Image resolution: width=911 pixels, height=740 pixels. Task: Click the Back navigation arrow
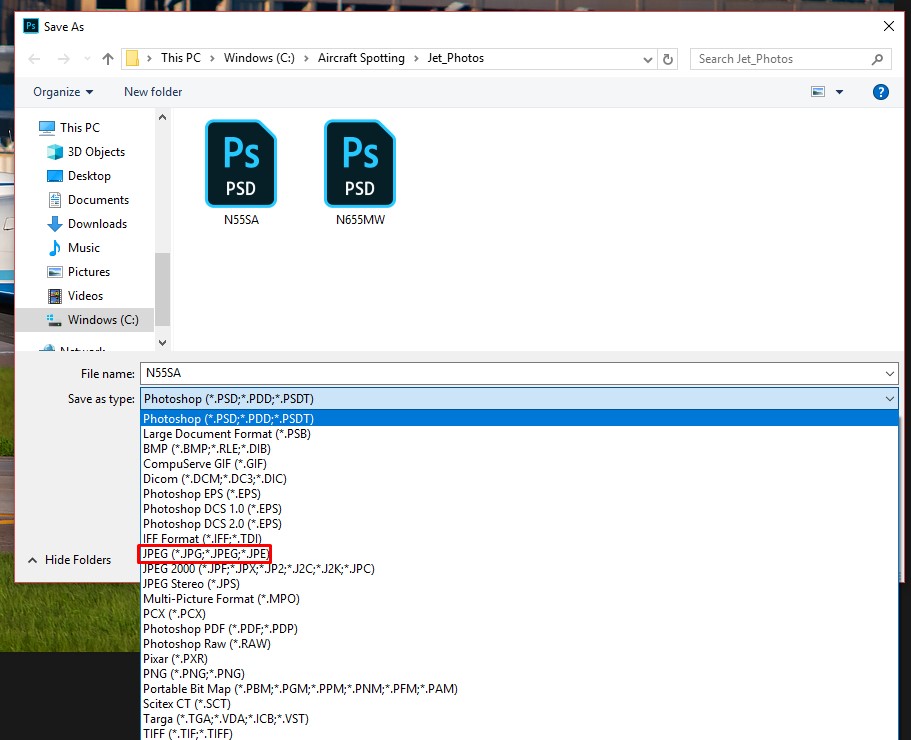(34, 59)
